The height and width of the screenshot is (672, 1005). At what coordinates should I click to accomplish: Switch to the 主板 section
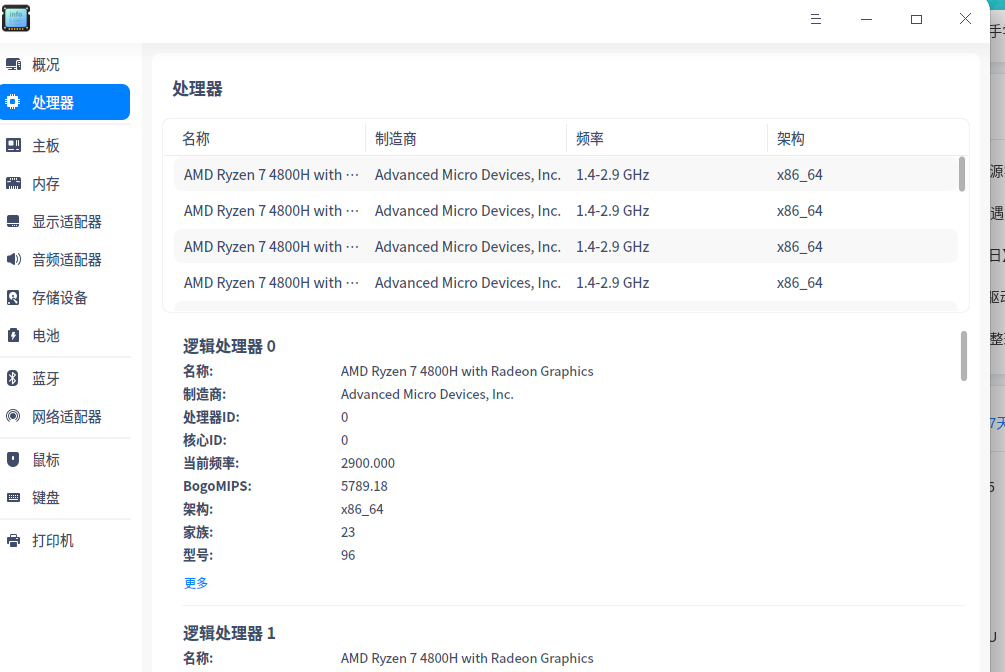pos(65,146)
